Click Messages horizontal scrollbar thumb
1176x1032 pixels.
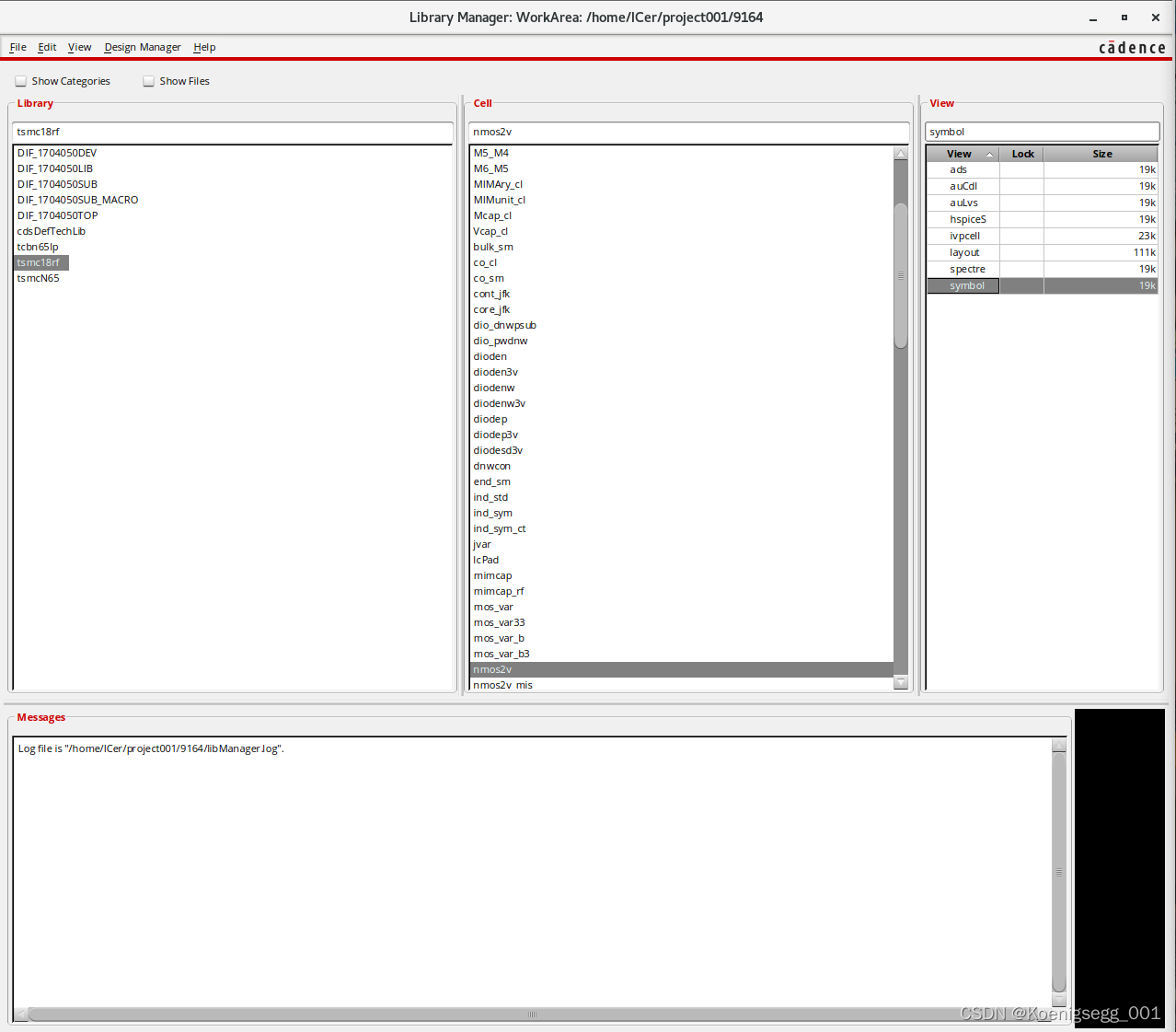(532, 1015)
